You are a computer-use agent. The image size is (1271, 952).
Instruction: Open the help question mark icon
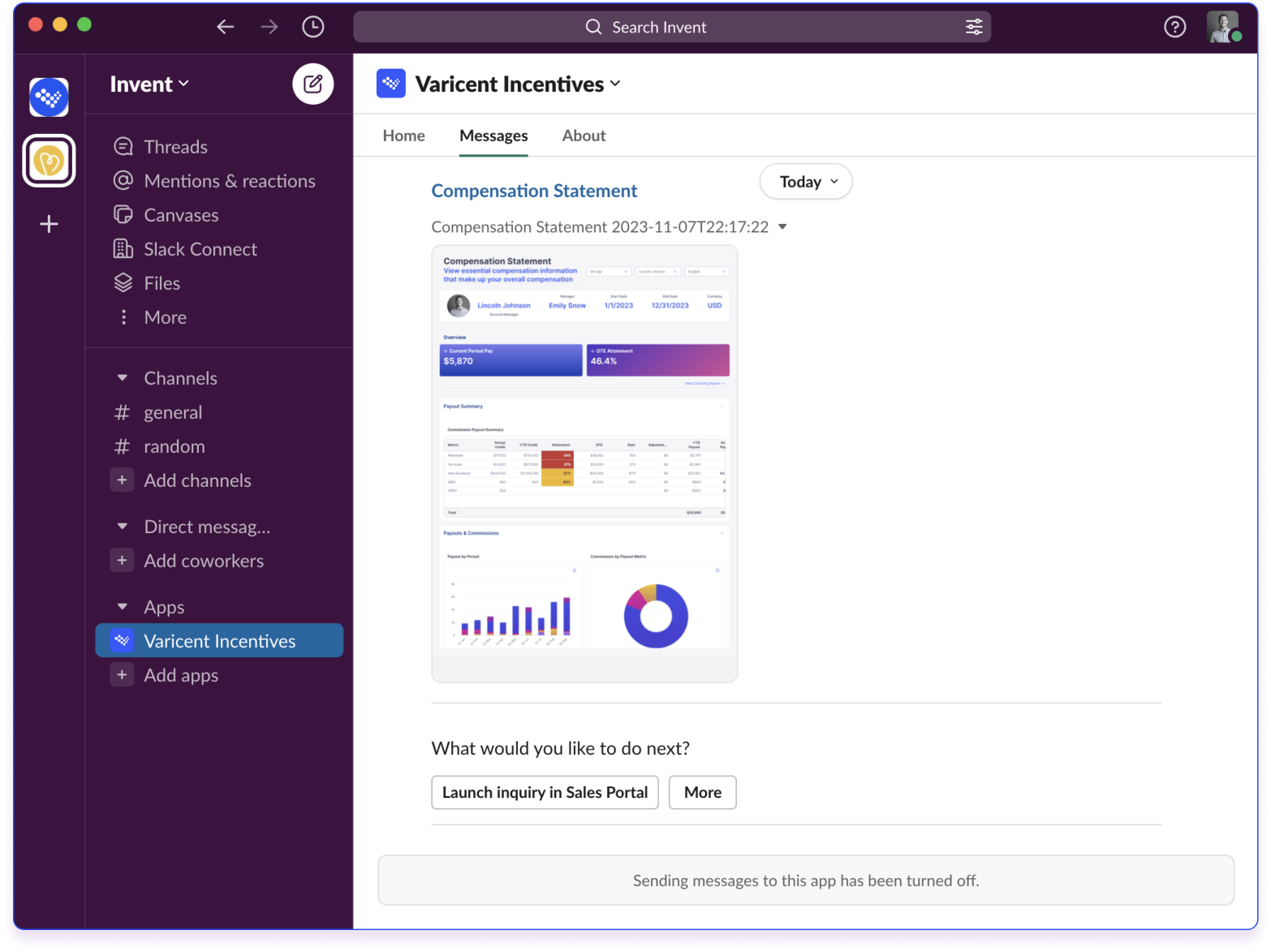[1174, 27]
